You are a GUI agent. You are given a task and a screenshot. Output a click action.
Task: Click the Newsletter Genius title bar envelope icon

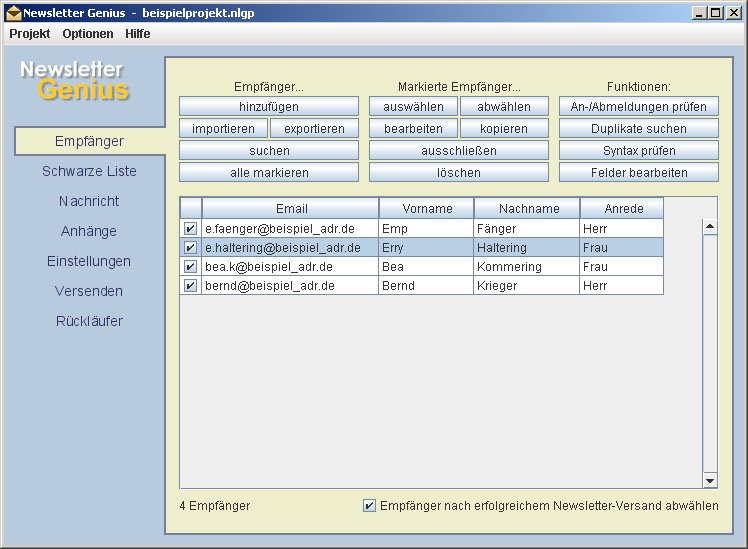click(x=13, y=13)
